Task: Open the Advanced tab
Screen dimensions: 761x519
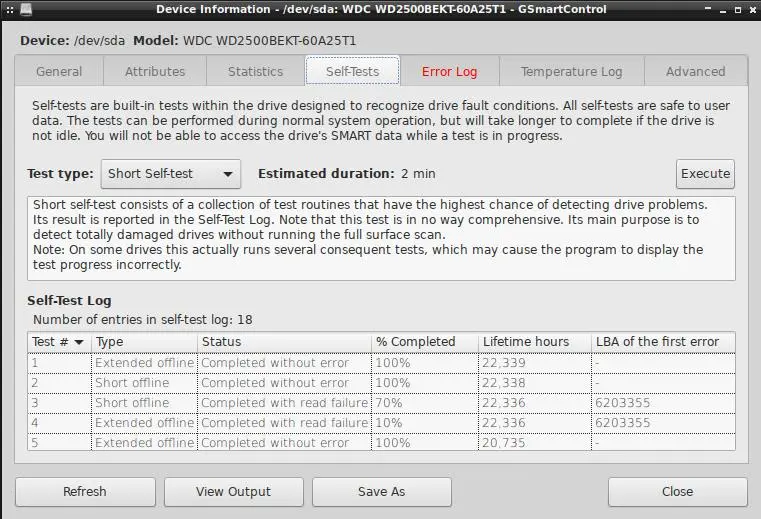Action: (x=695, y=71)
